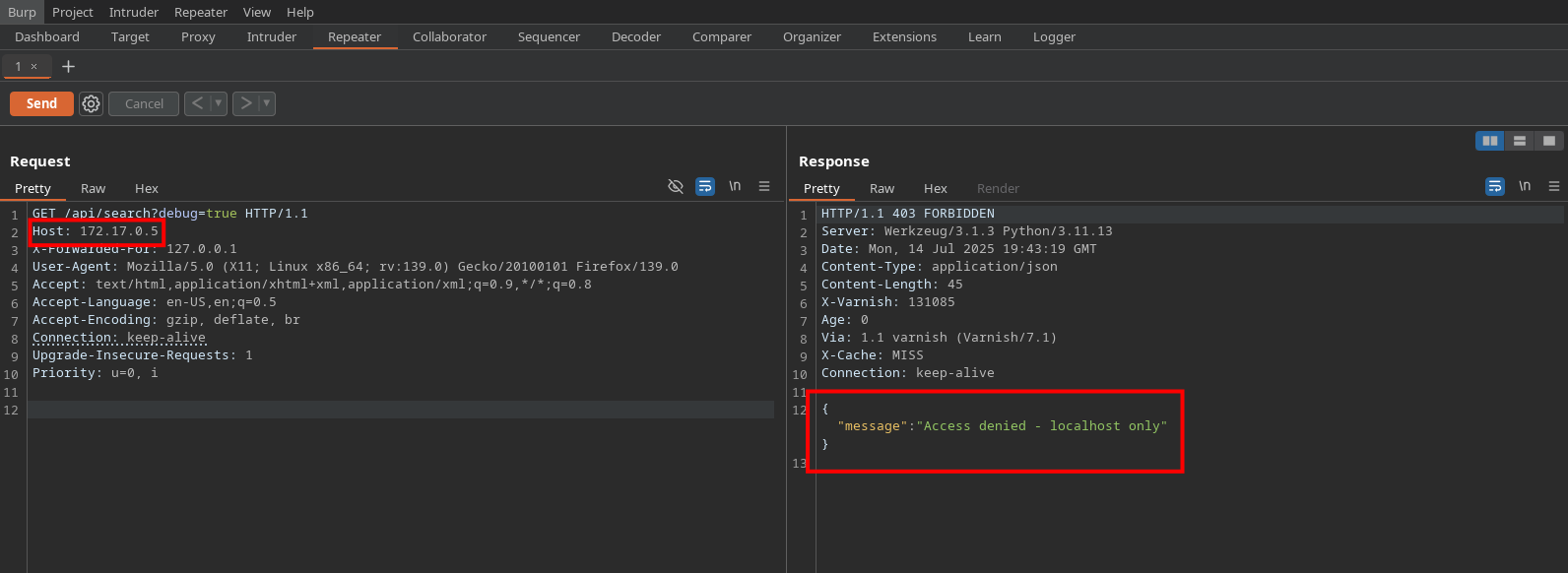Click the Upgrade-Insecure-Requests header line
Viewport: 1568px width, 573px height.
point(143,355)
